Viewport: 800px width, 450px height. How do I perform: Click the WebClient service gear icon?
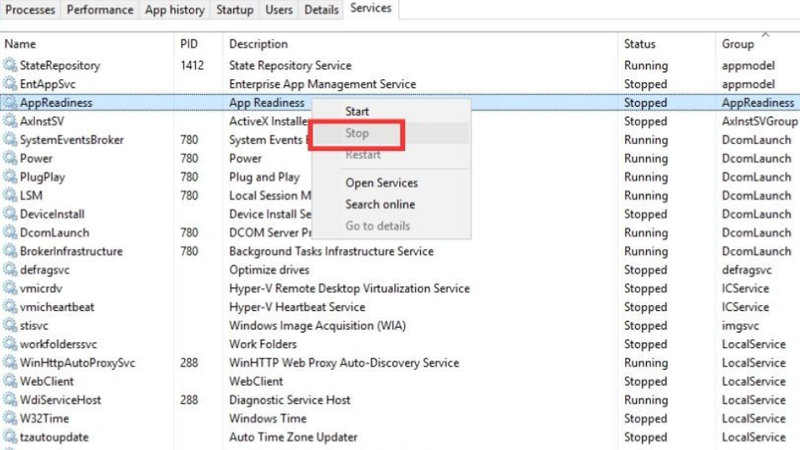(10, 381)
